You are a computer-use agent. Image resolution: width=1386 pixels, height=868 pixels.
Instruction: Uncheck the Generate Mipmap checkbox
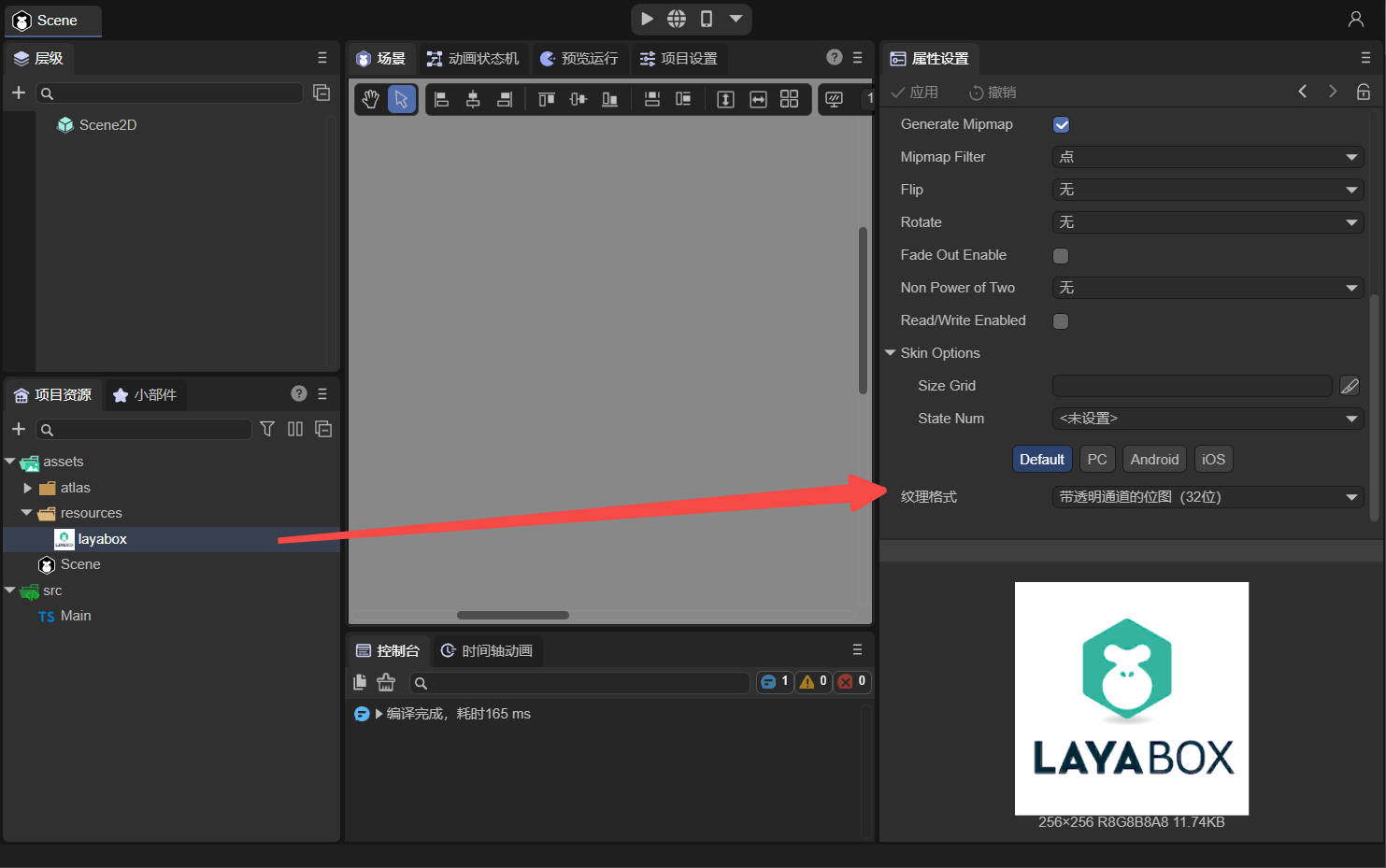(x=1061, y=125)
